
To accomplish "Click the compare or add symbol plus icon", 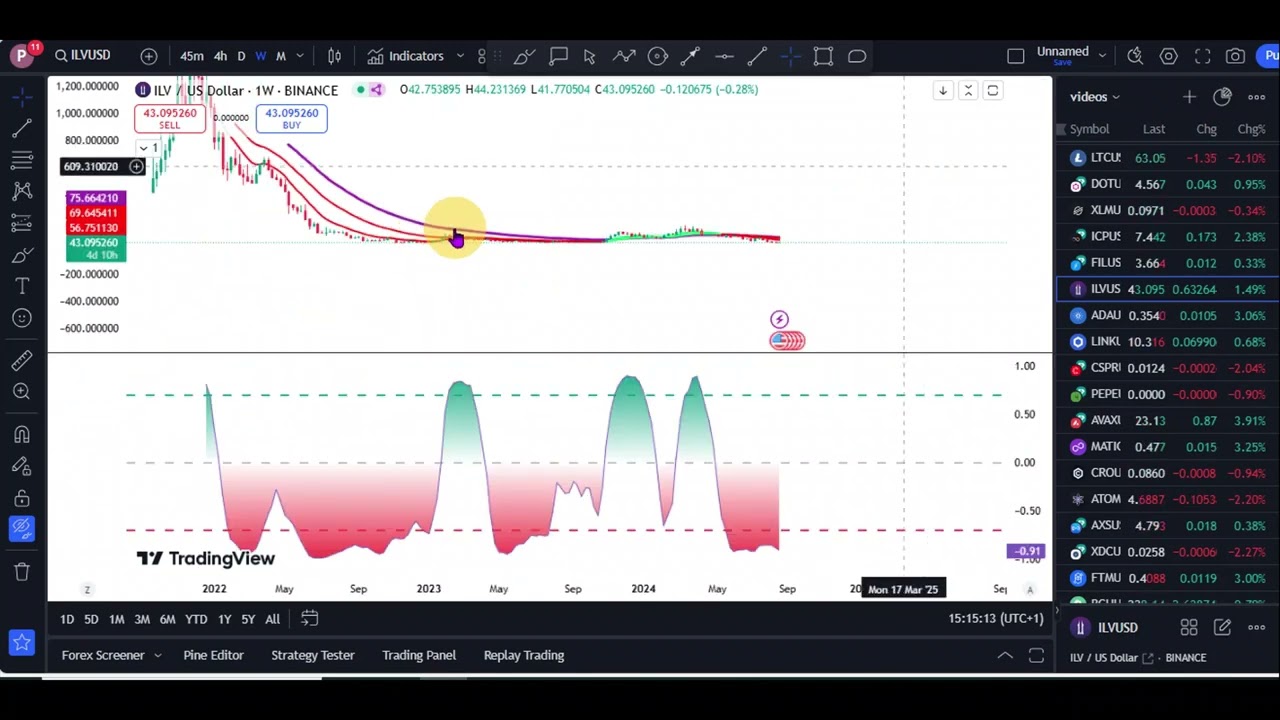I will (x=149, y=56).
